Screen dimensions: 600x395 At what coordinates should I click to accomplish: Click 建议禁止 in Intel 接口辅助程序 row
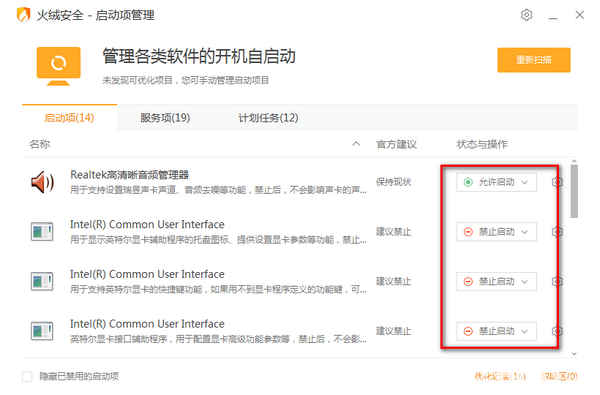393,331
